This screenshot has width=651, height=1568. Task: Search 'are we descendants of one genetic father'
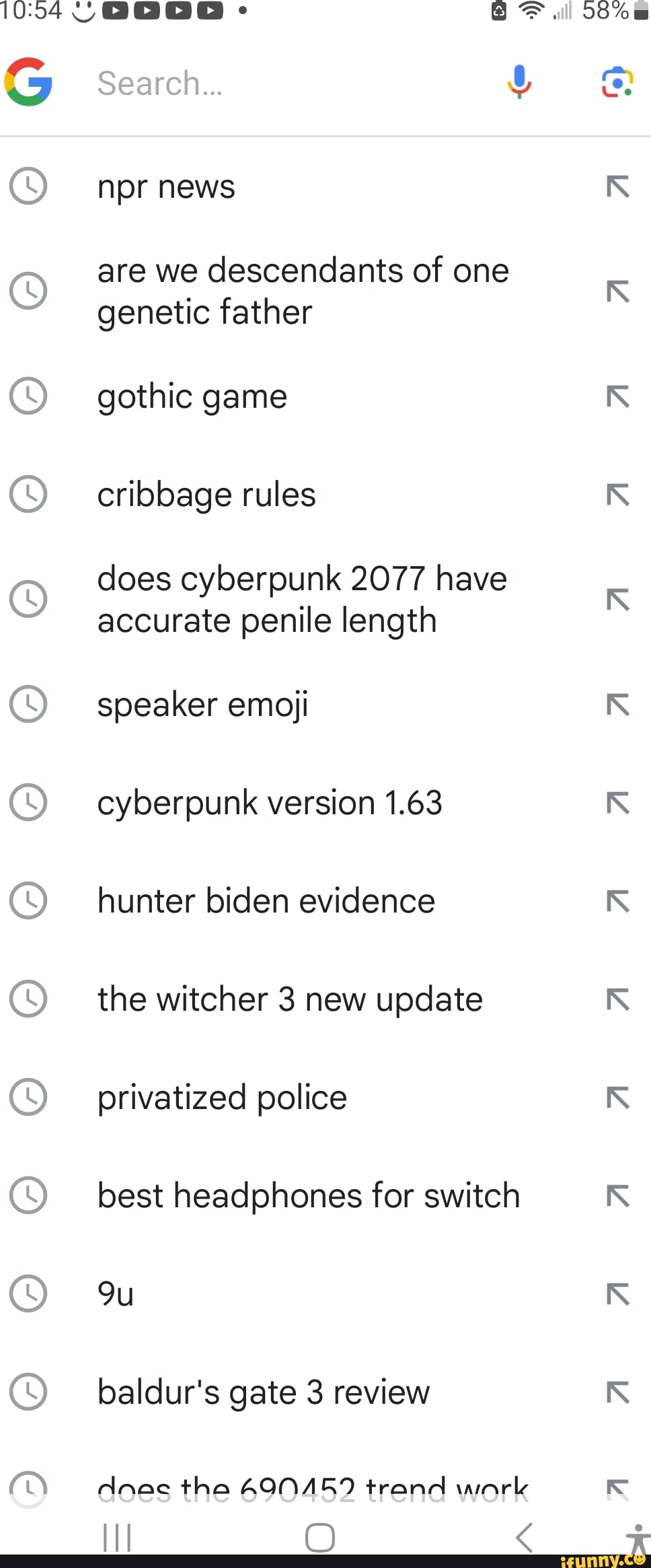[303, 291]
